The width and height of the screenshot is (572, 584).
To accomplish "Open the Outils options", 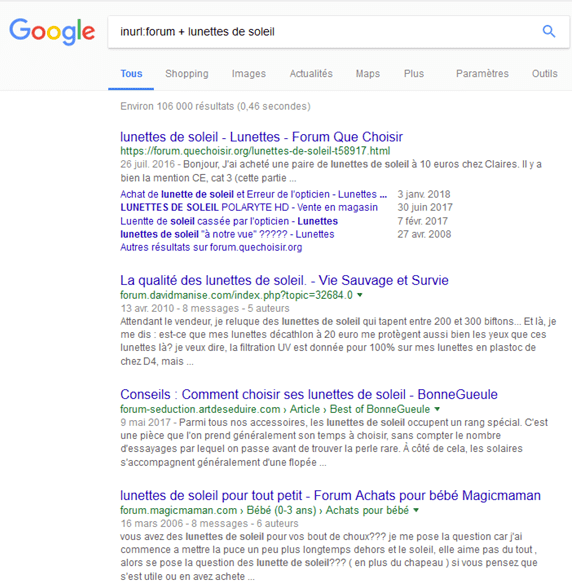I will coord(544,74).
